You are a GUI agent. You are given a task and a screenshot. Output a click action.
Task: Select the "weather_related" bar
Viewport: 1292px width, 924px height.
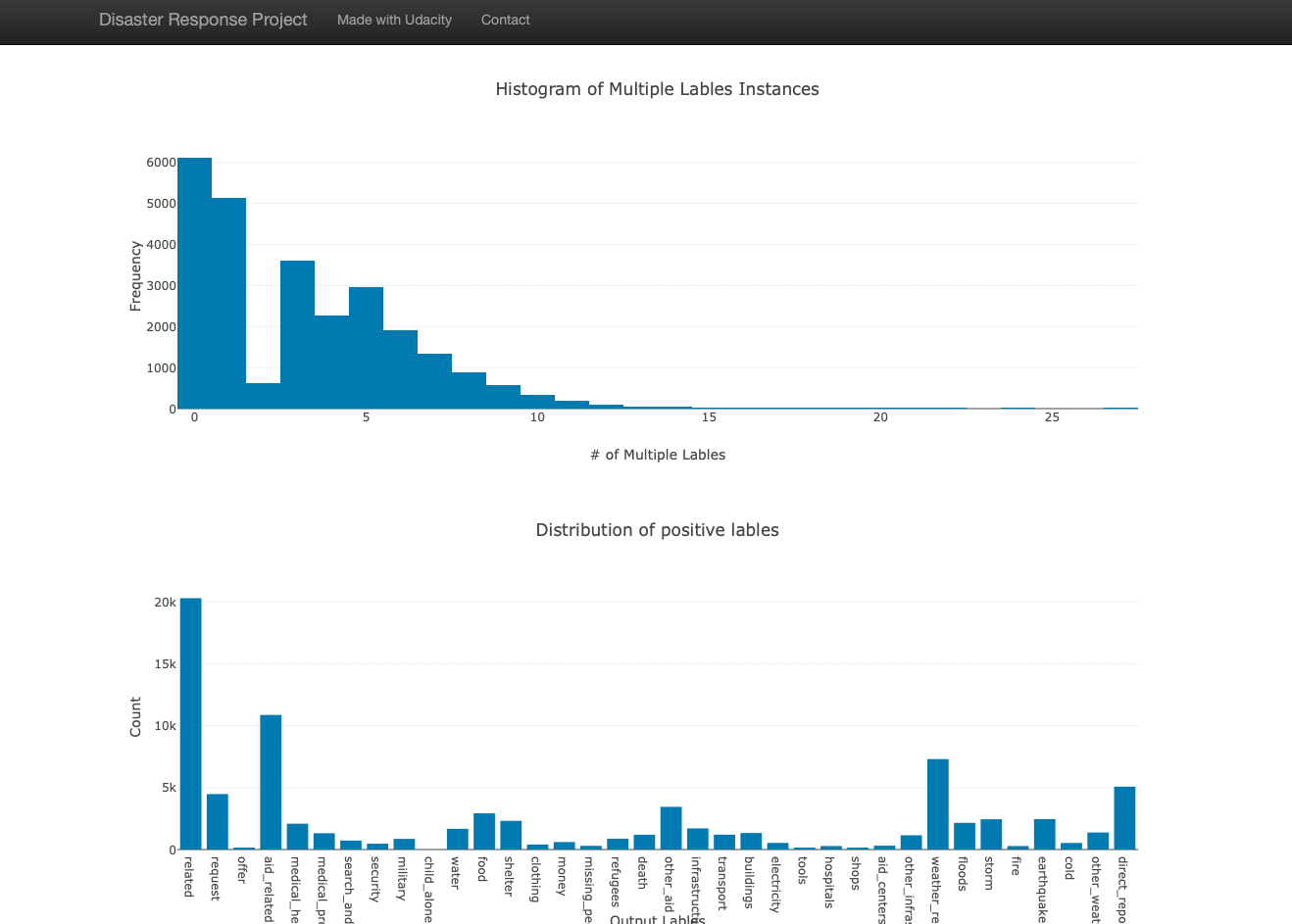pyautogui.click(x=938, y=803)
